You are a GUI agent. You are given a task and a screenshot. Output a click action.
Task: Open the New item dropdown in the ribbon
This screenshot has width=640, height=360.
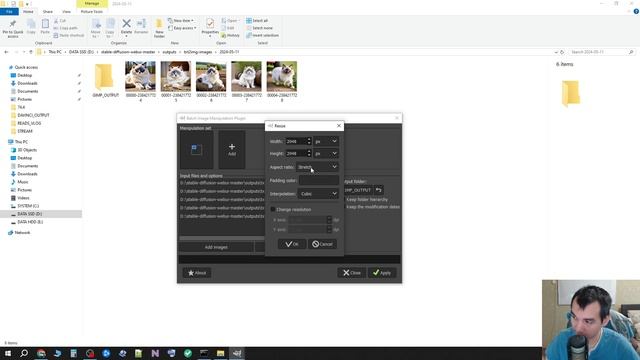(181, 20)
